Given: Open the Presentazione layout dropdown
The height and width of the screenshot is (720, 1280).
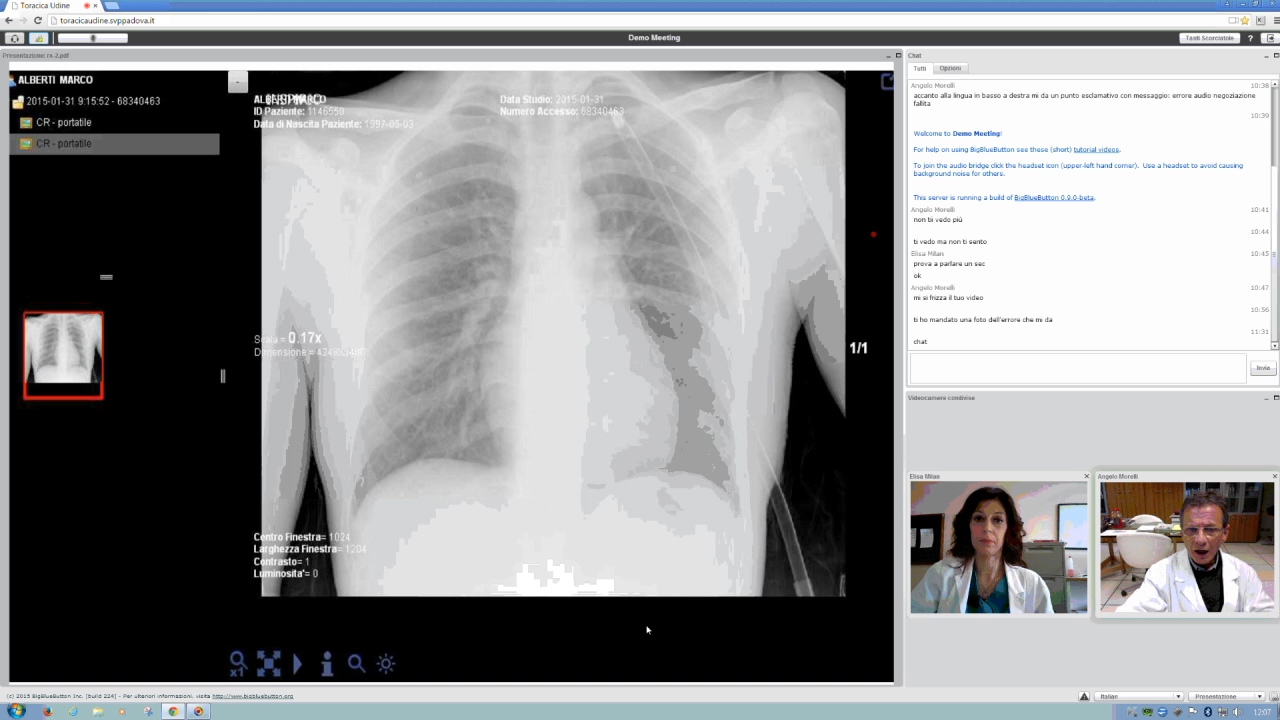Looking at the screenshot, I should pos(1228,696).
